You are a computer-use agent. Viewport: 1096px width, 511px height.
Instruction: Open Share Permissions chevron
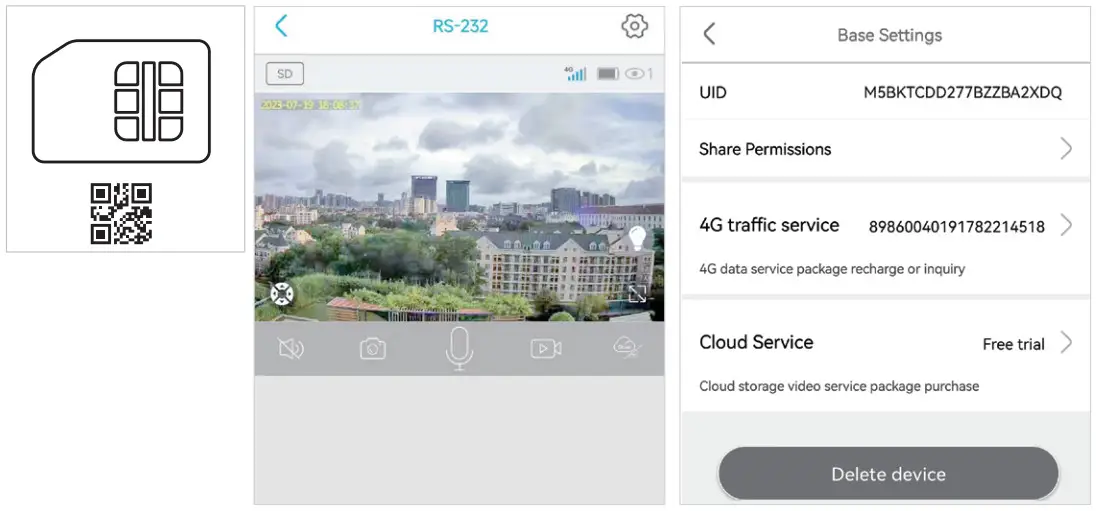(x=1065, y=149)
